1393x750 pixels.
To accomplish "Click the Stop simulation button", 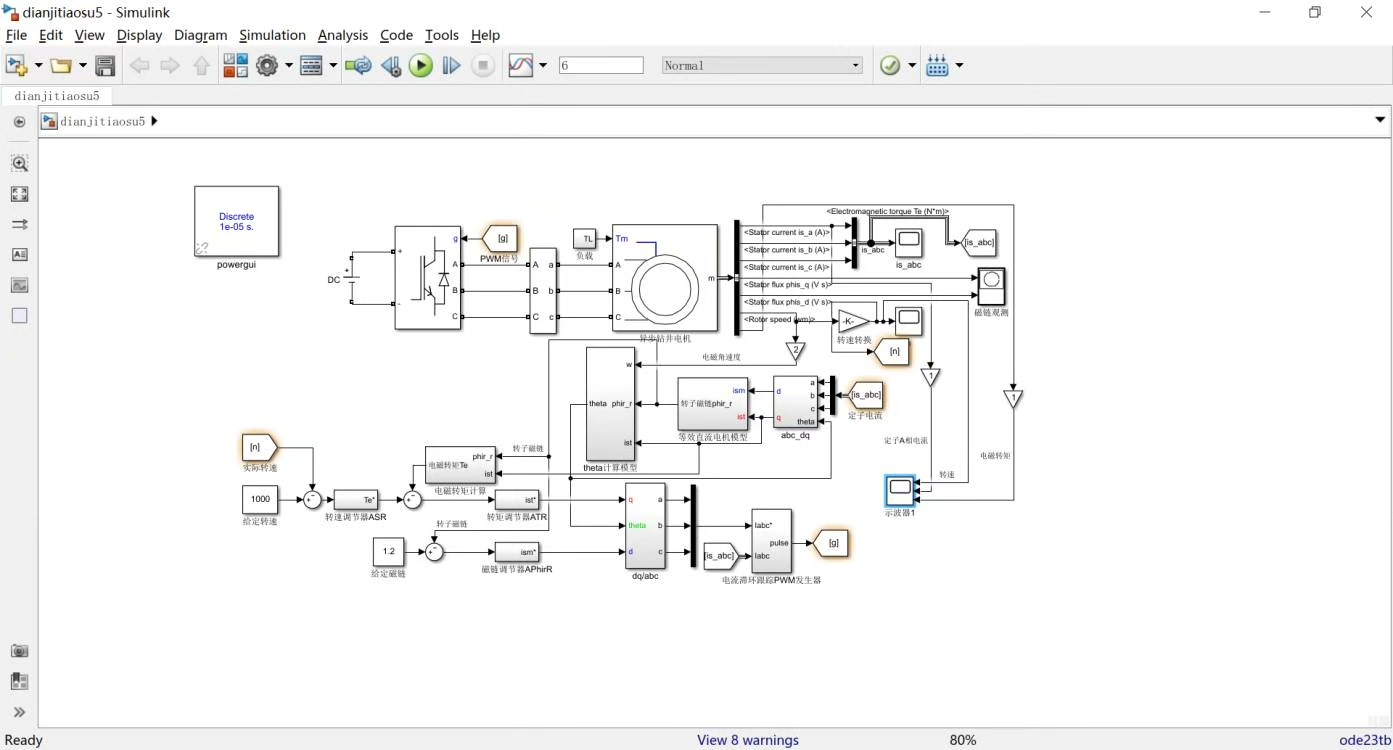I will coord(483,65).
